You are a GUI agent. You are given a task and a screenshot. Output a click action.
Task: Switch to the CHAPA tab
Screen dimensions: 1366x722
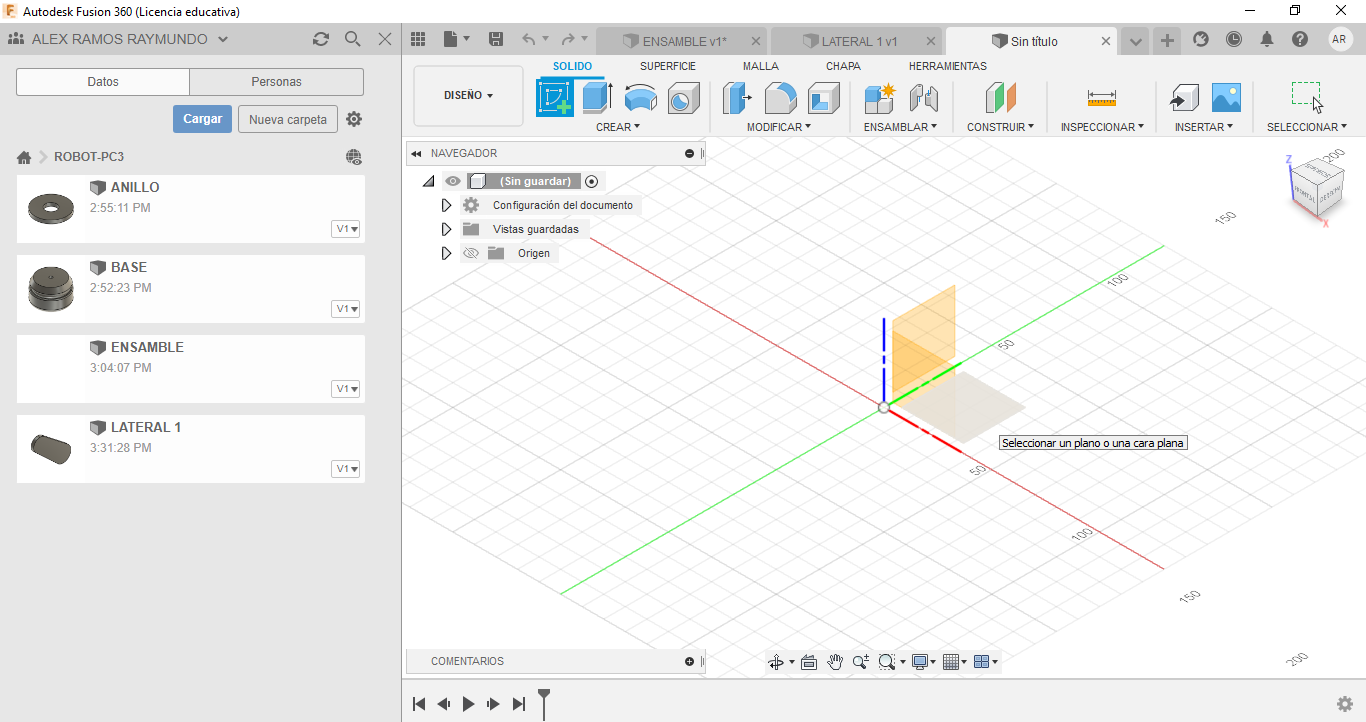tap(843, 66)
